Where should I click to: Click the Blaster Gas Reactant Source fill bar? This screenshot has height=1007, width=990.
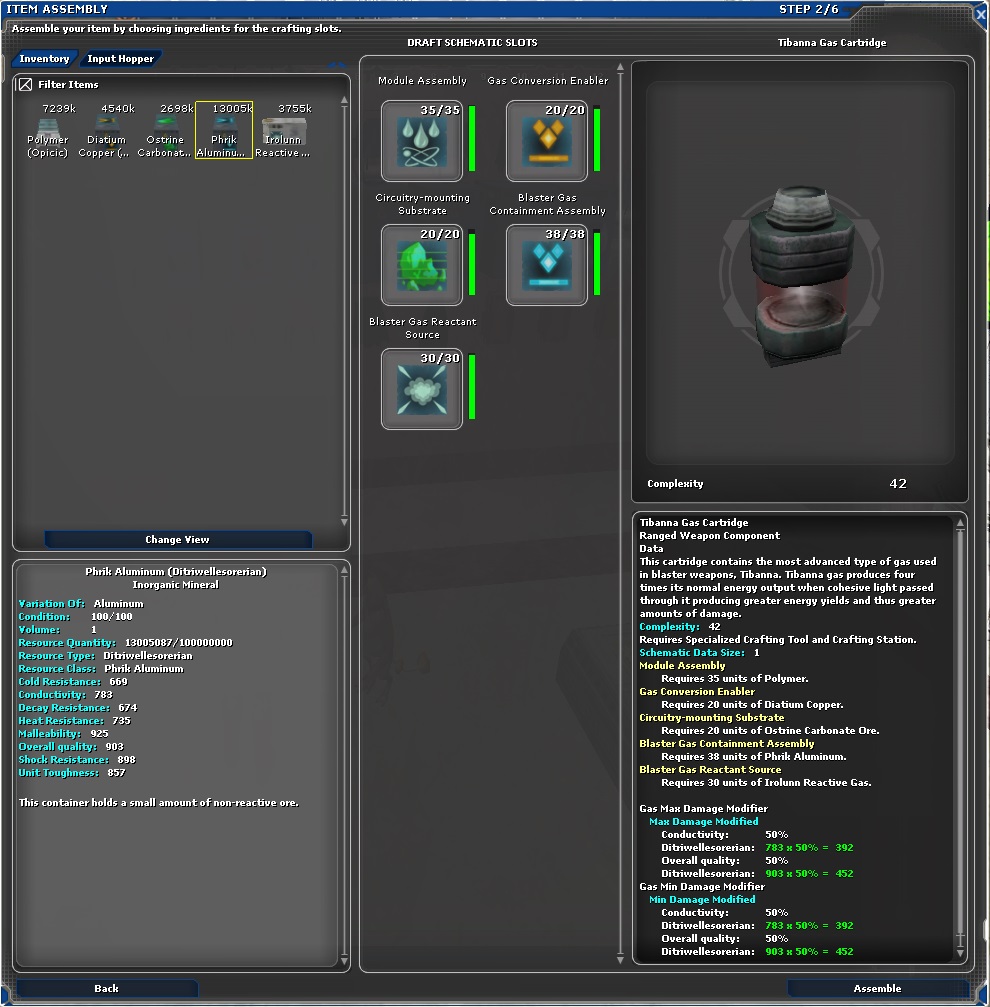tap(472, 387)
